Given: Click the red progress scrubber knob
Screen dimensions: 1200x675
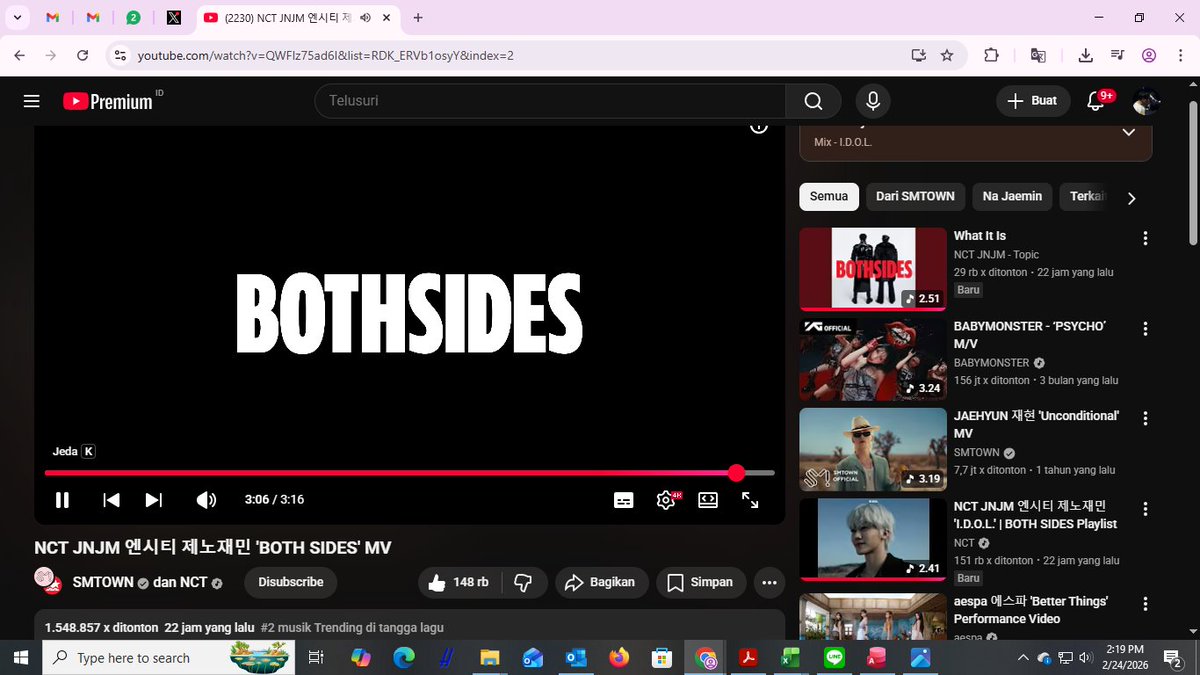Looking at the screenshot, I should [736, 473].
